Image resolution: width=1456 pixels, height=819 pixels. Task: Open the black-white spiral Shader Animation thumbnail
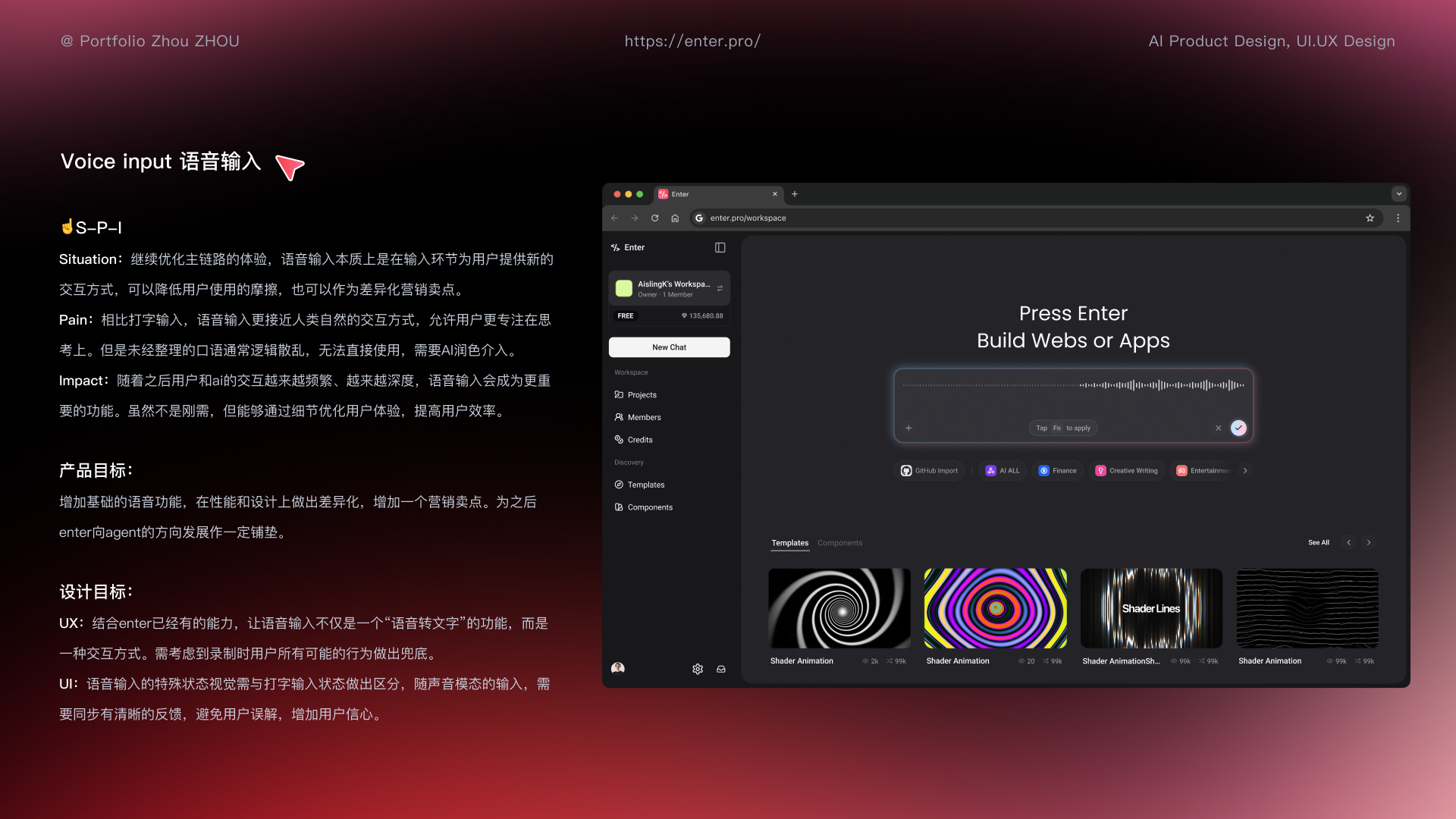839,608
